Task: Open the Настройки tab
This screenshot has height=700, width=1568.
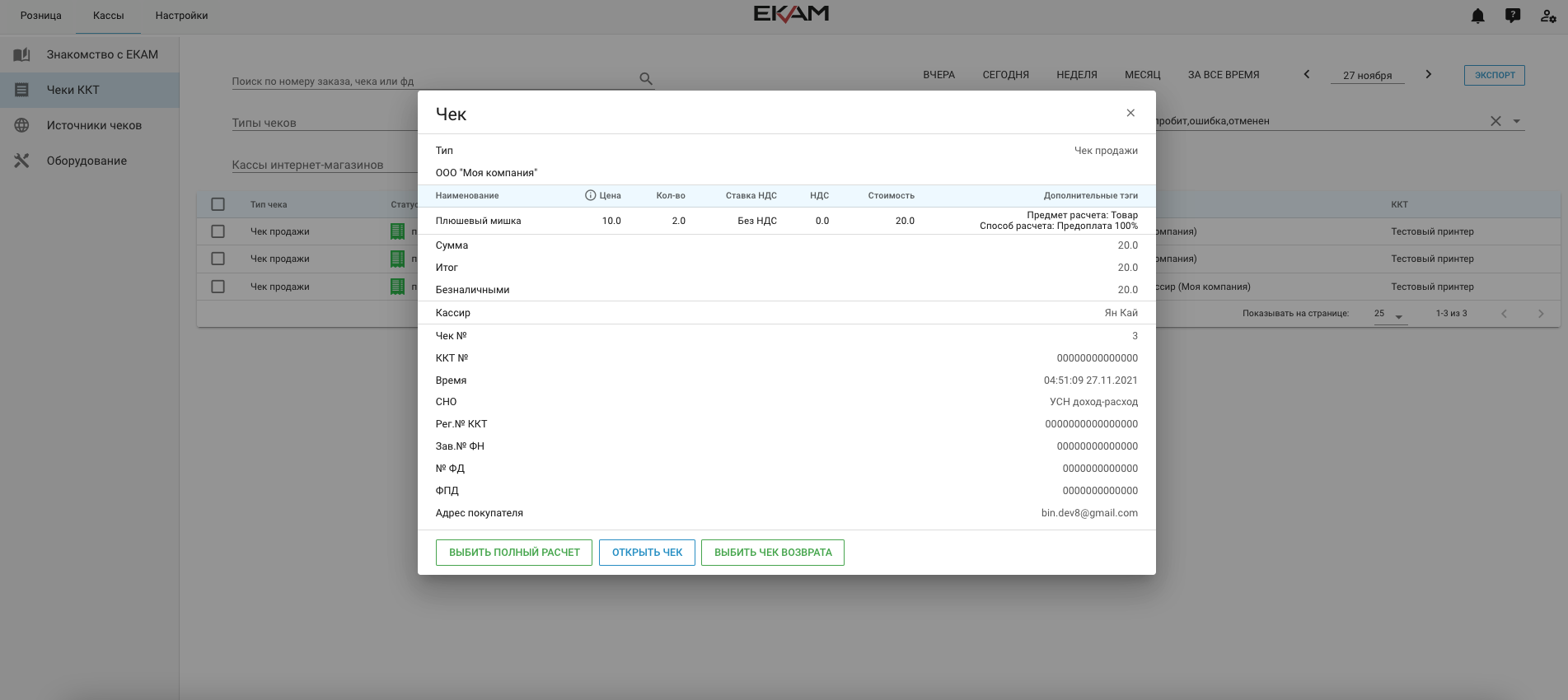Action: 181,16
